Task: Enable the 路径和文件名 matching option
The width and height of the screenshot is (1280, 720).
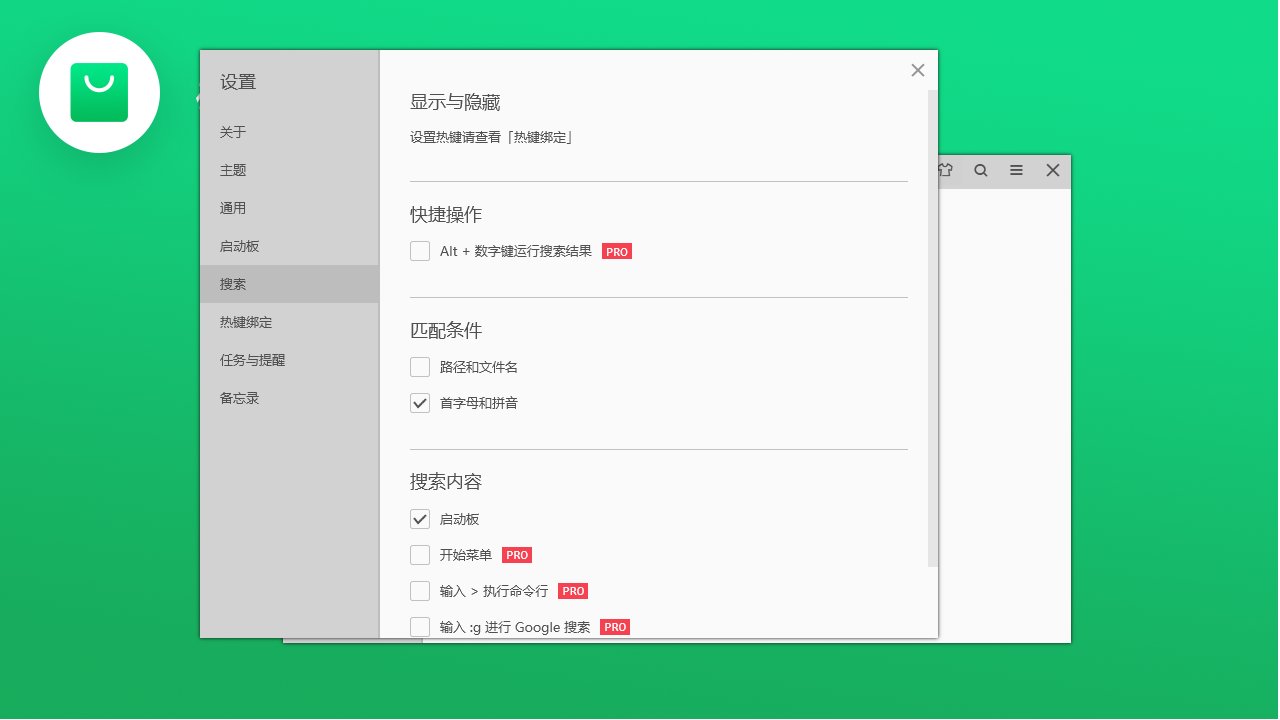Action: click(x=420, y=367)
